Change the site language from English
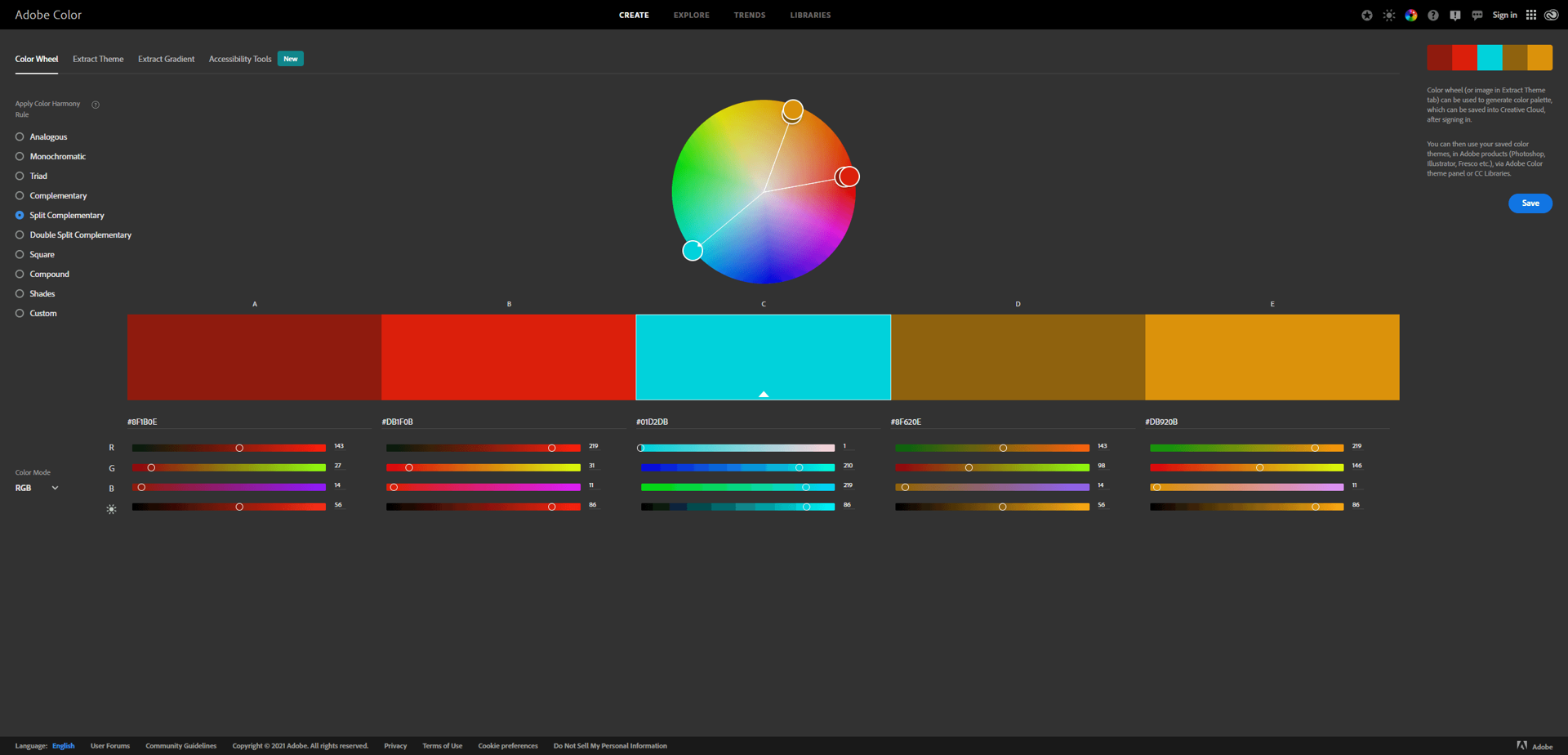Image resolution: width=1568 pixels, height=755 pixels. [x=63, y=745]
